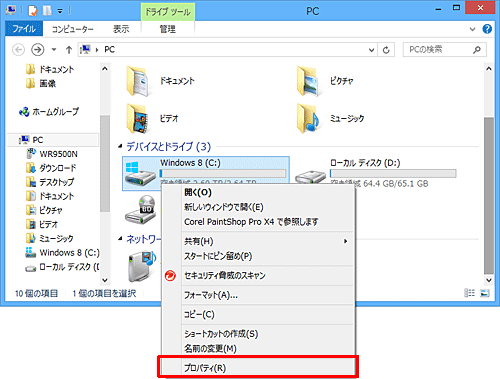
Task: Collapse the ネットワーク group arrow
Action: click(x=120, y=239)
